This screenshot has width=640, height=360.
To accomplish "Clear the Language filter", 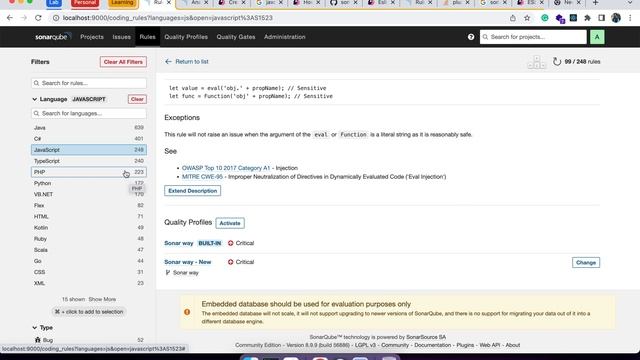I will coord(137,99).
